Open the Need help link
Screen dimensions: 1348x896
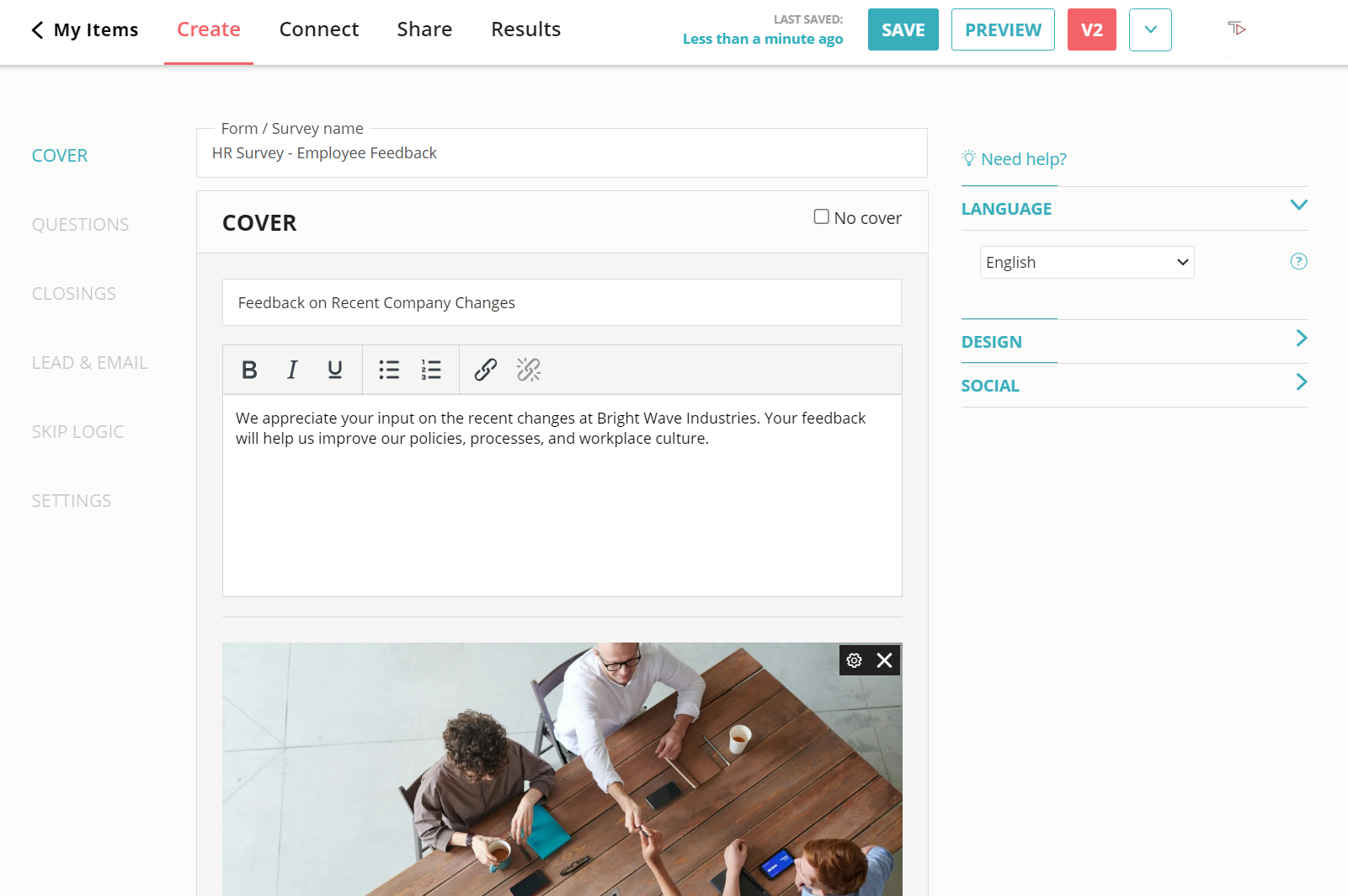(x=1023, y=158)
